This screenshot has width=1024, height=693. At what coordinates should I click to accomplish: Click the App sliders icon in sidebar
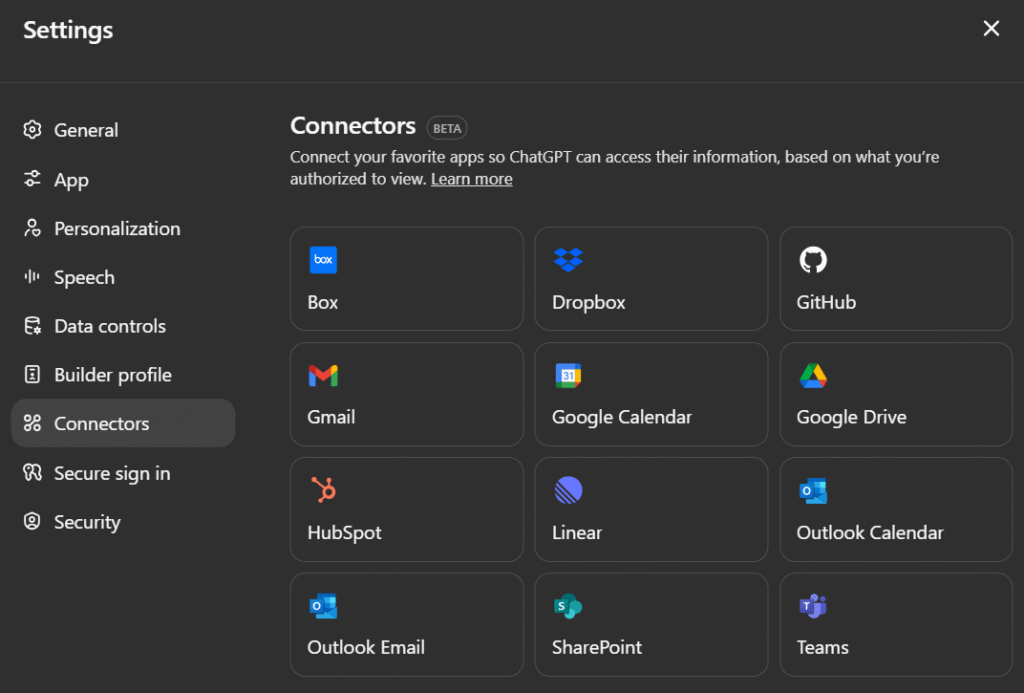pyautogui.click(x=32, y=178)
